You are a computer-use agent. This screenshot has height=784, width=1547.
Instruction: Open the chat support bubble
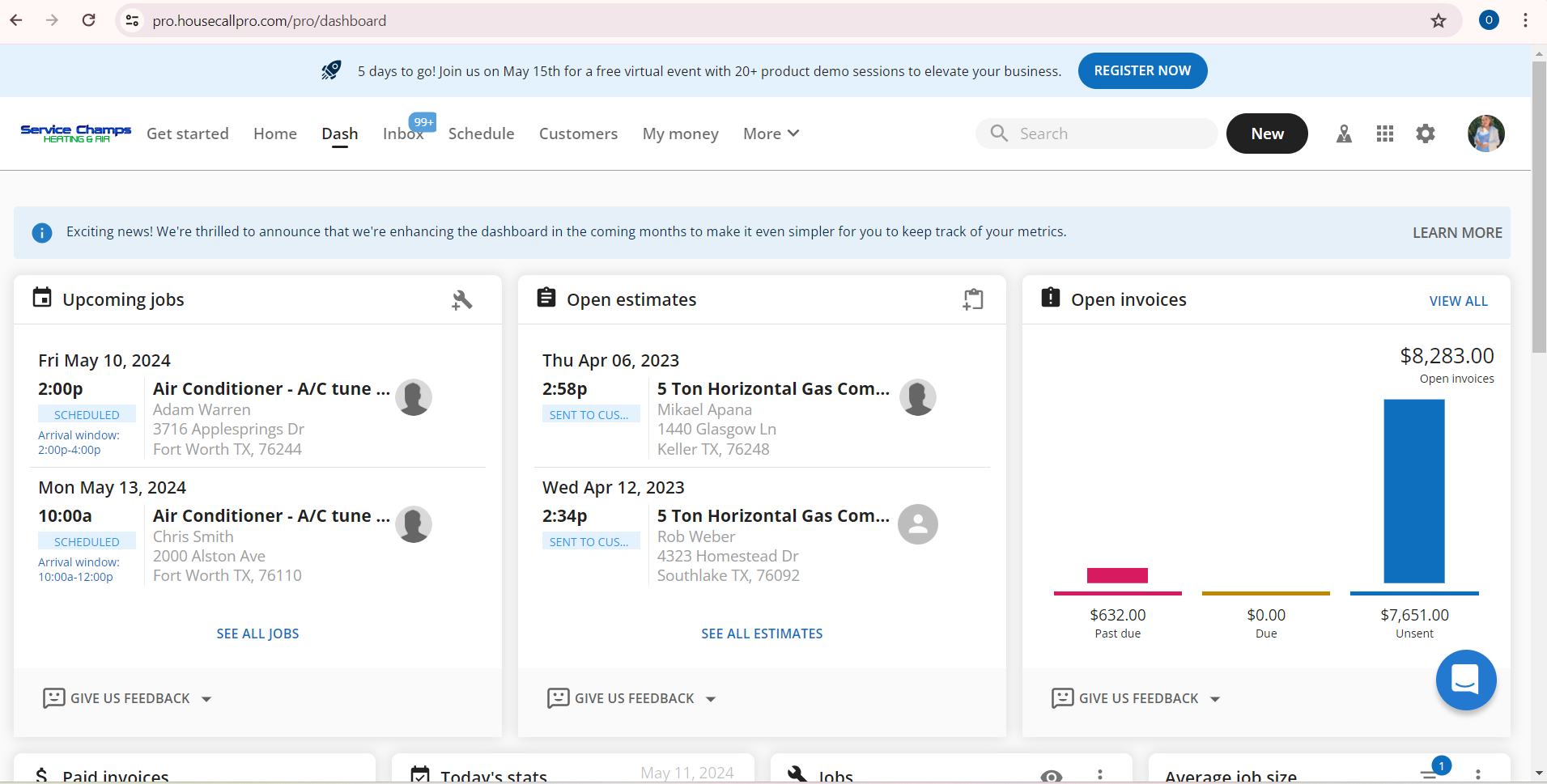[1465, 680]
